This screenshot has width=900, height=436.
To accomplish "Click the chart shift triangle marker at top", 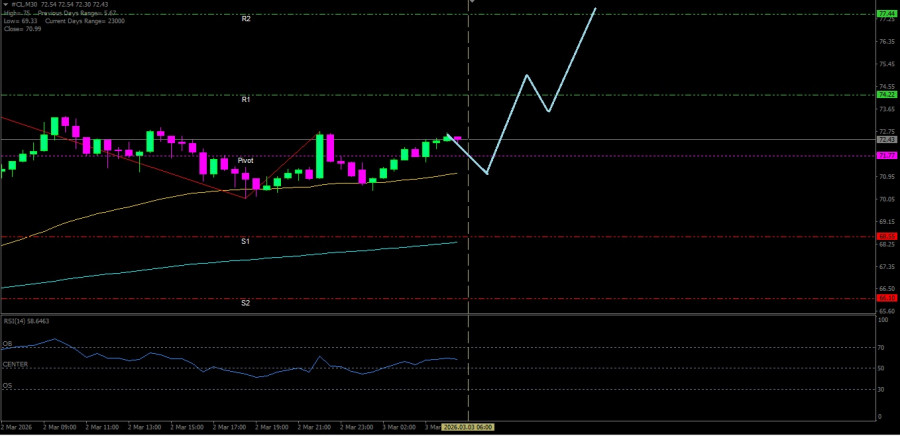I will (x=471, y=3).
